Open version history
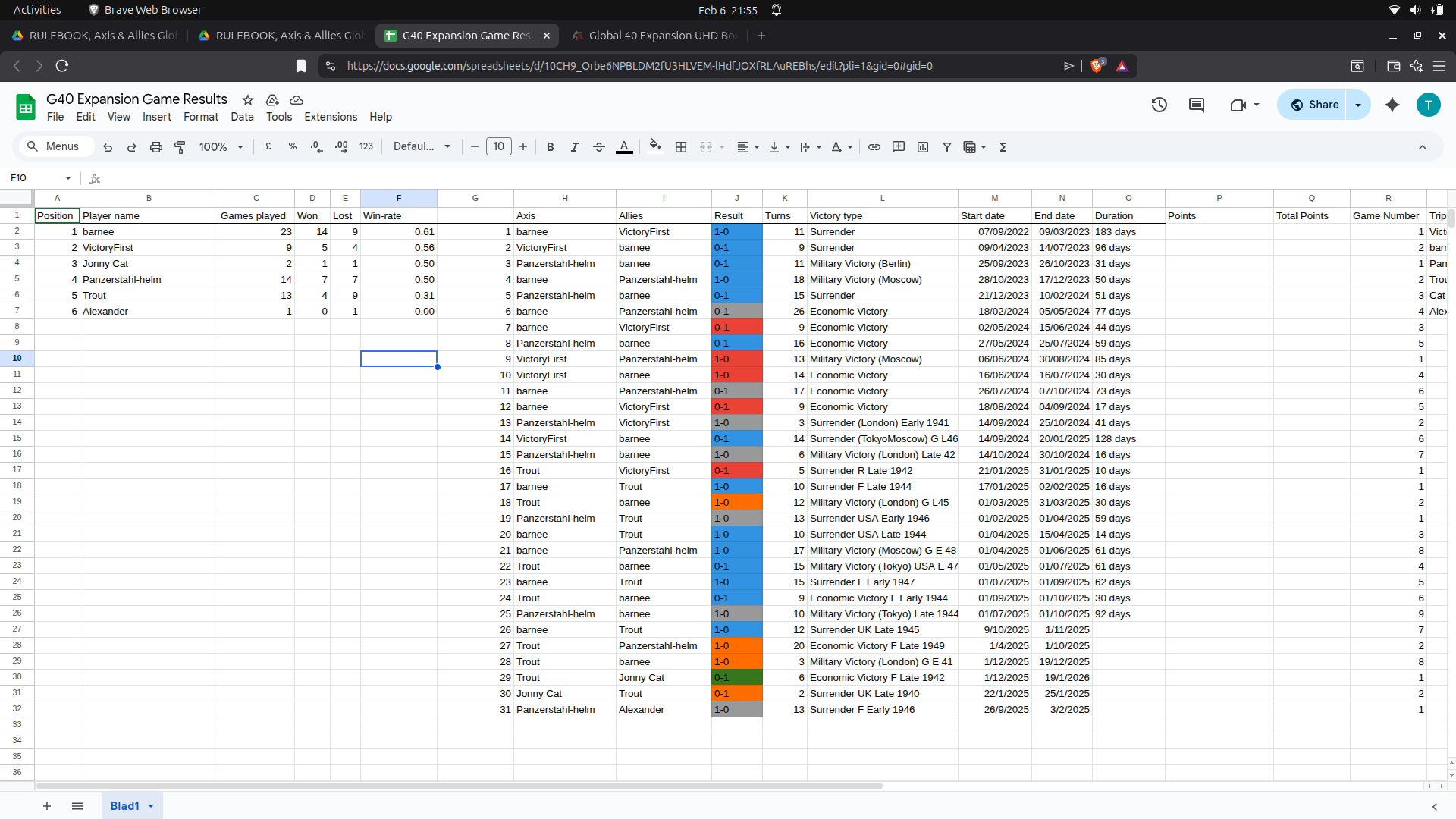Screen dimensions: 1456x819 pos(1159,105)
